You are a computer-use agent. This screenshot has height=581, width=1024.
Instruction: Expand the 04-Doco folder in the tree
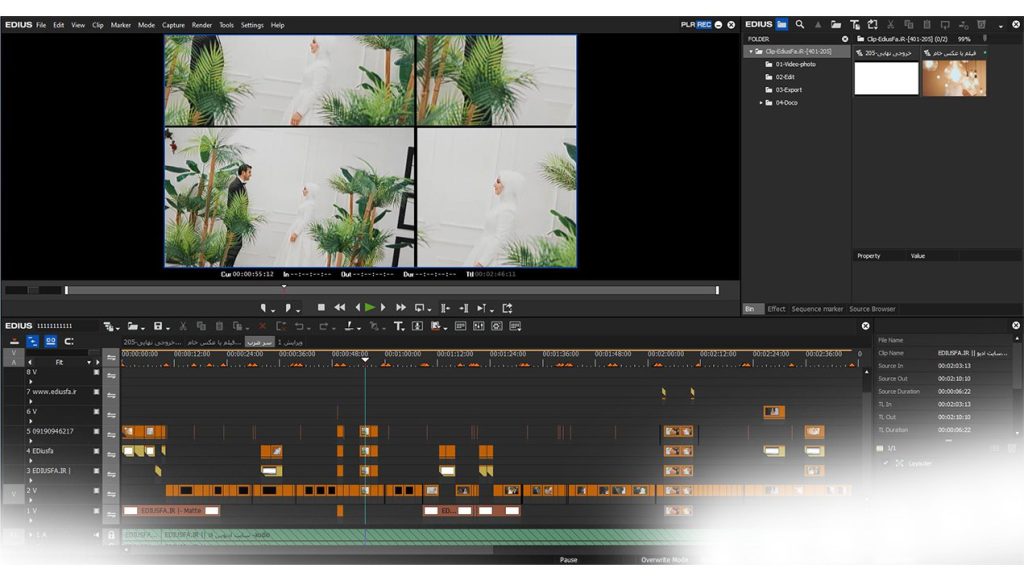click(761, 102)
